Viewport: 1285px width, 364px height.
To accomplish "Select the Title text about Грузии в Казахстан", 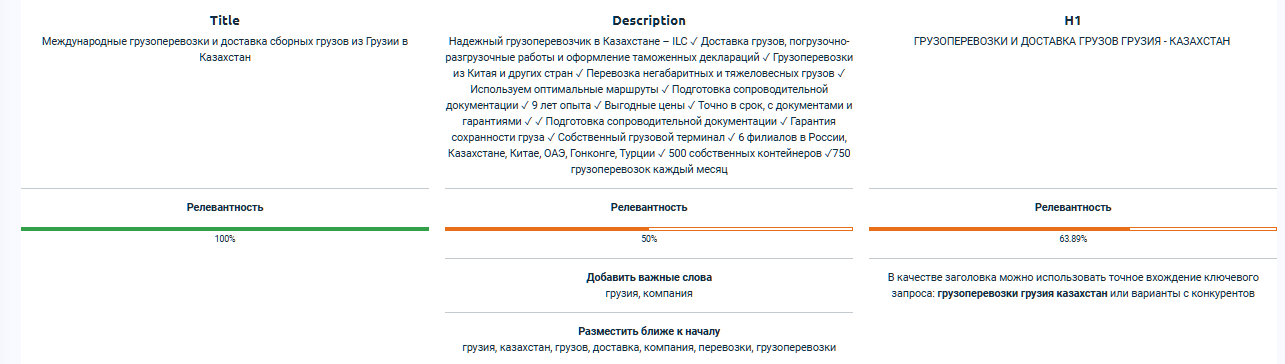I will click(x=224, y=49).
